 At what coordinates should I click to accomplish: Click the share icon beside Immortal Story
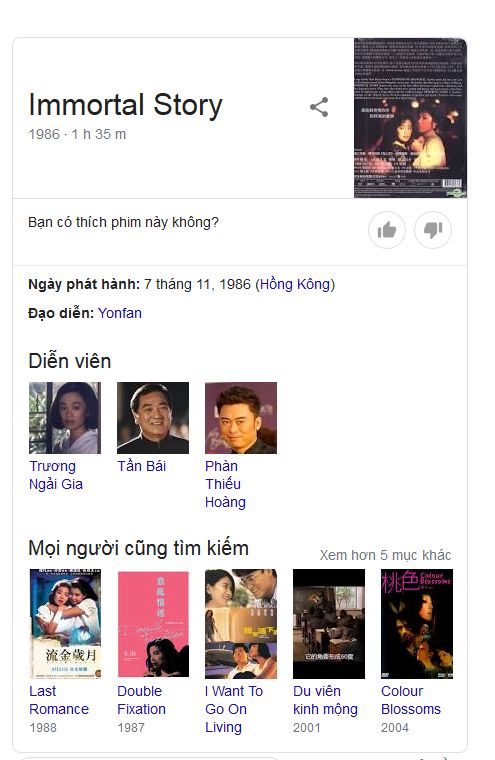pyautogui.click(x=319, y=107)
